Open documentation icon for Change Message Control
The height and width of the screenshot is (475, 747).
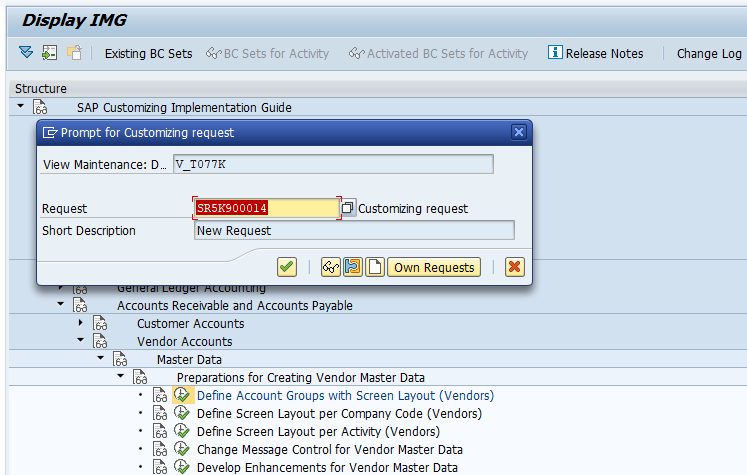click(x=160, y=450)
